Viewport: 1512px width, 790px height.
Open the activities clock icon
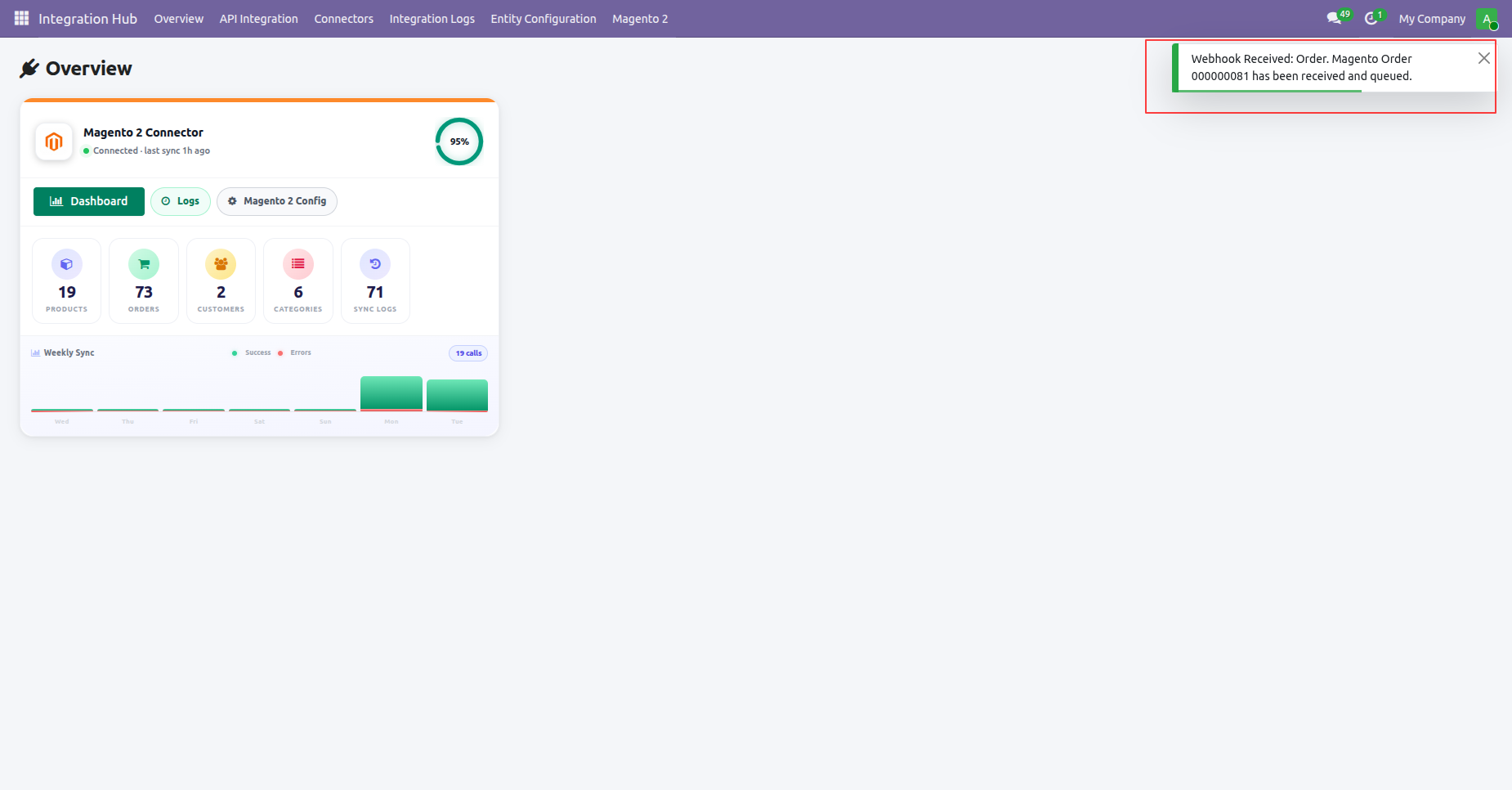pyautogui.click(x=1373, y=18)
